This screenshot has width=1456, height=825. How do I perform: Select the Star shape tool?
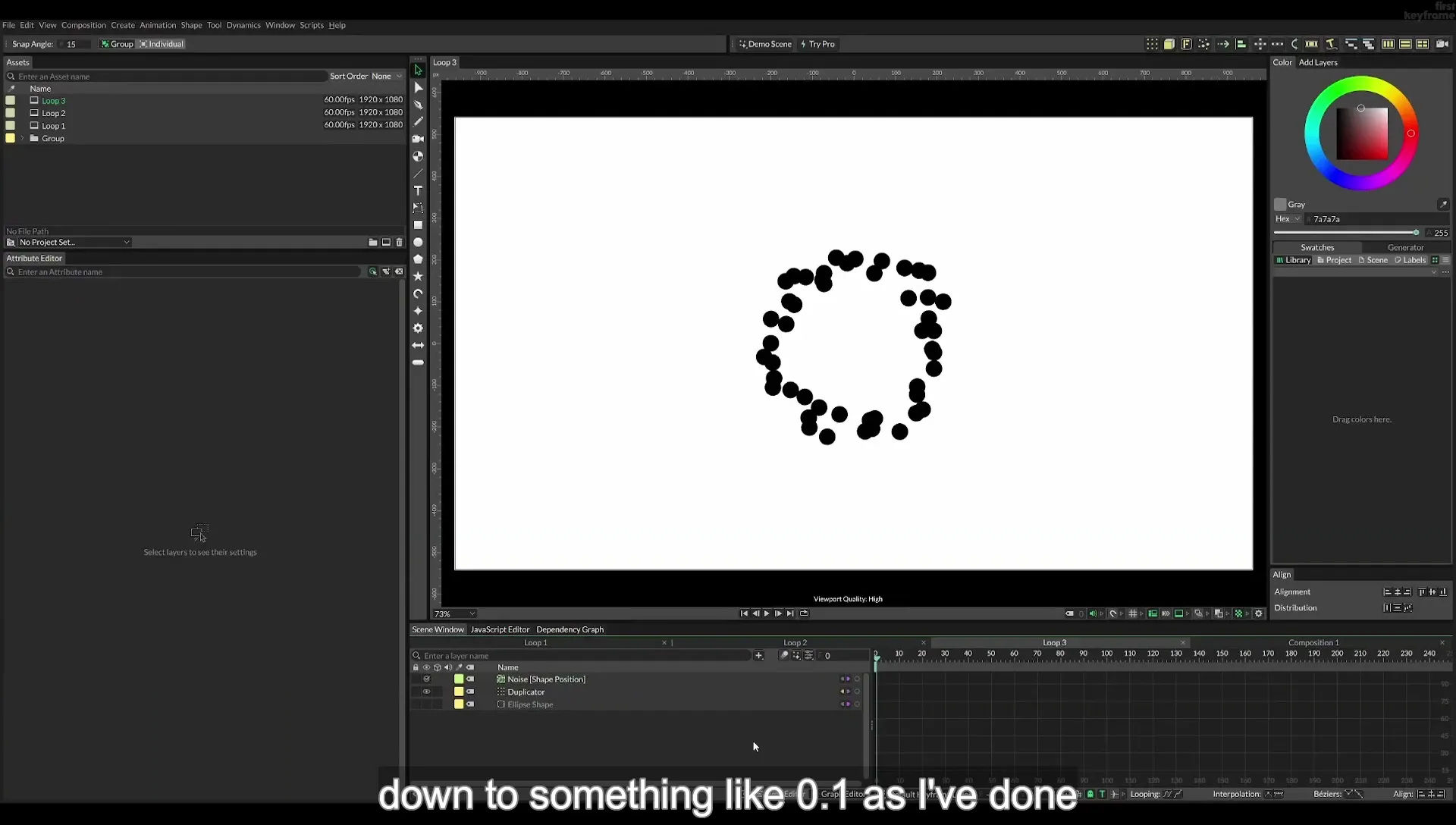click(418, 277)
